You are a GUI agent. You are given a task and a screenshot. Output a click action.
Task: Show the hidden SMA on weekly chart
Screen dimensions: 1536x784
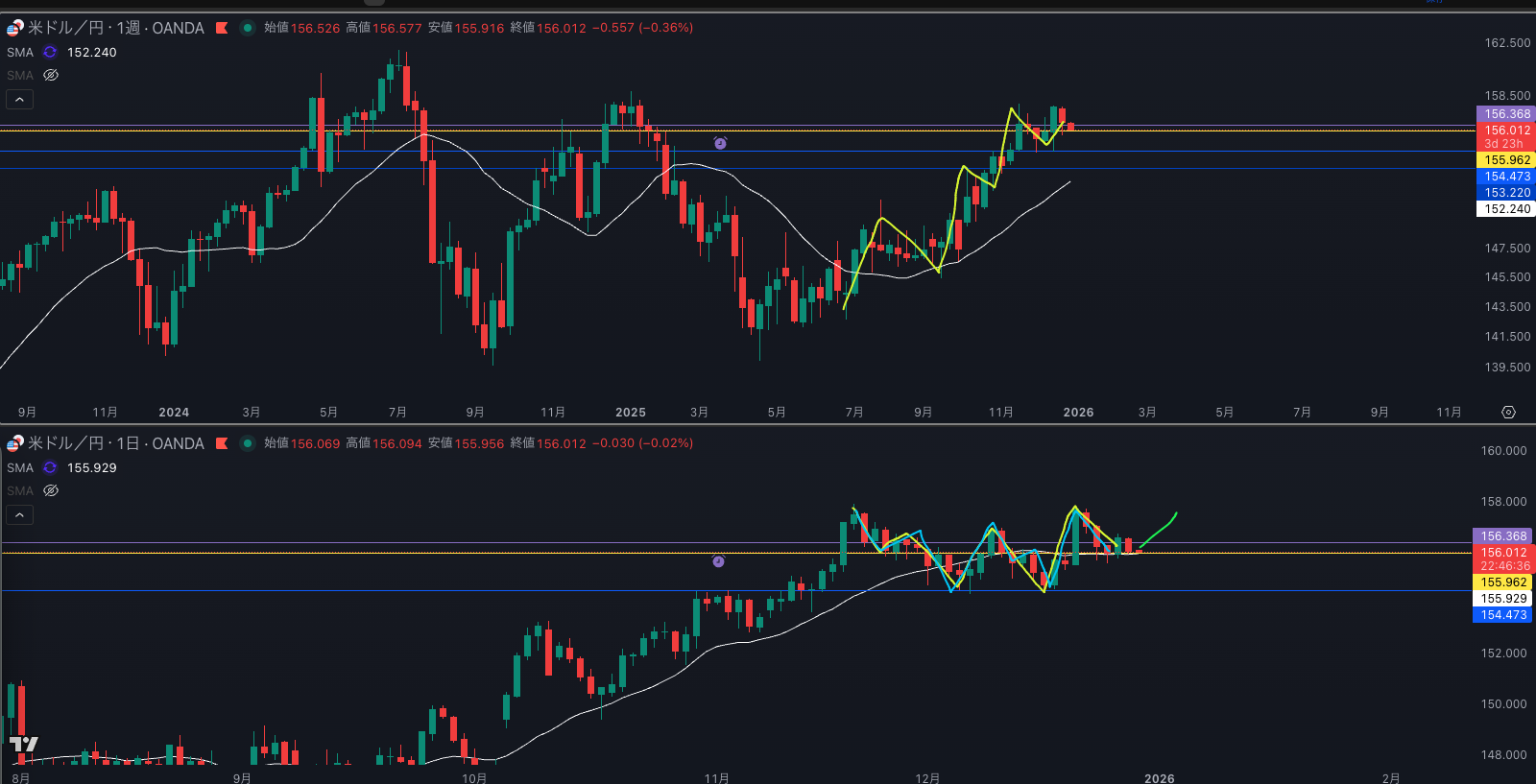(51, 75)
